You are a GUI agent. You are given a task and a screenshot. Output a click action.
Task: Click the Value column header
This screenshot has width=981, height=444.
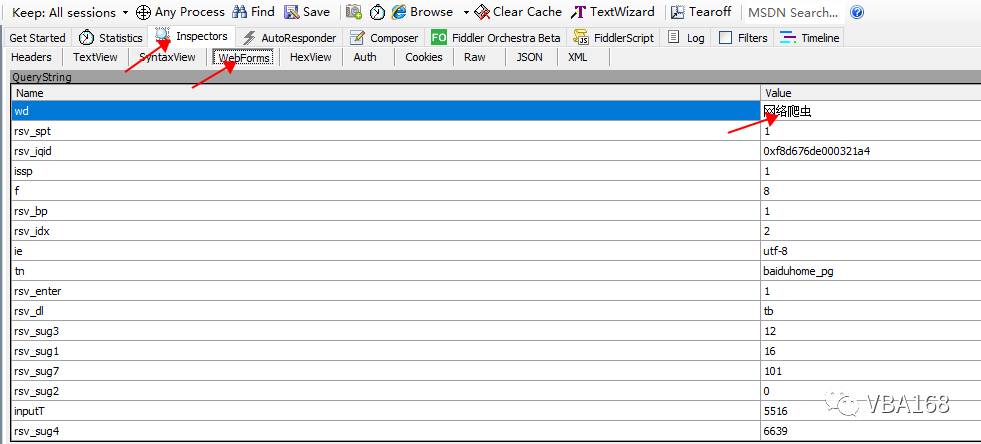click(871, 93)
